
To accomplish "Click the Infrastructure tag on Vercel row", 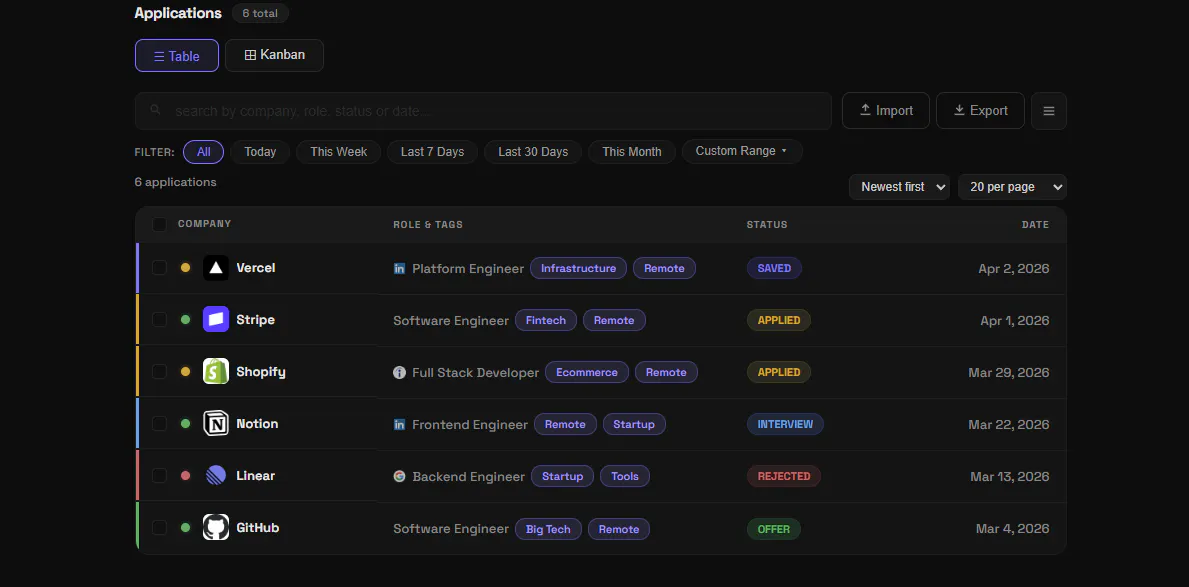I will coord(579,268).
